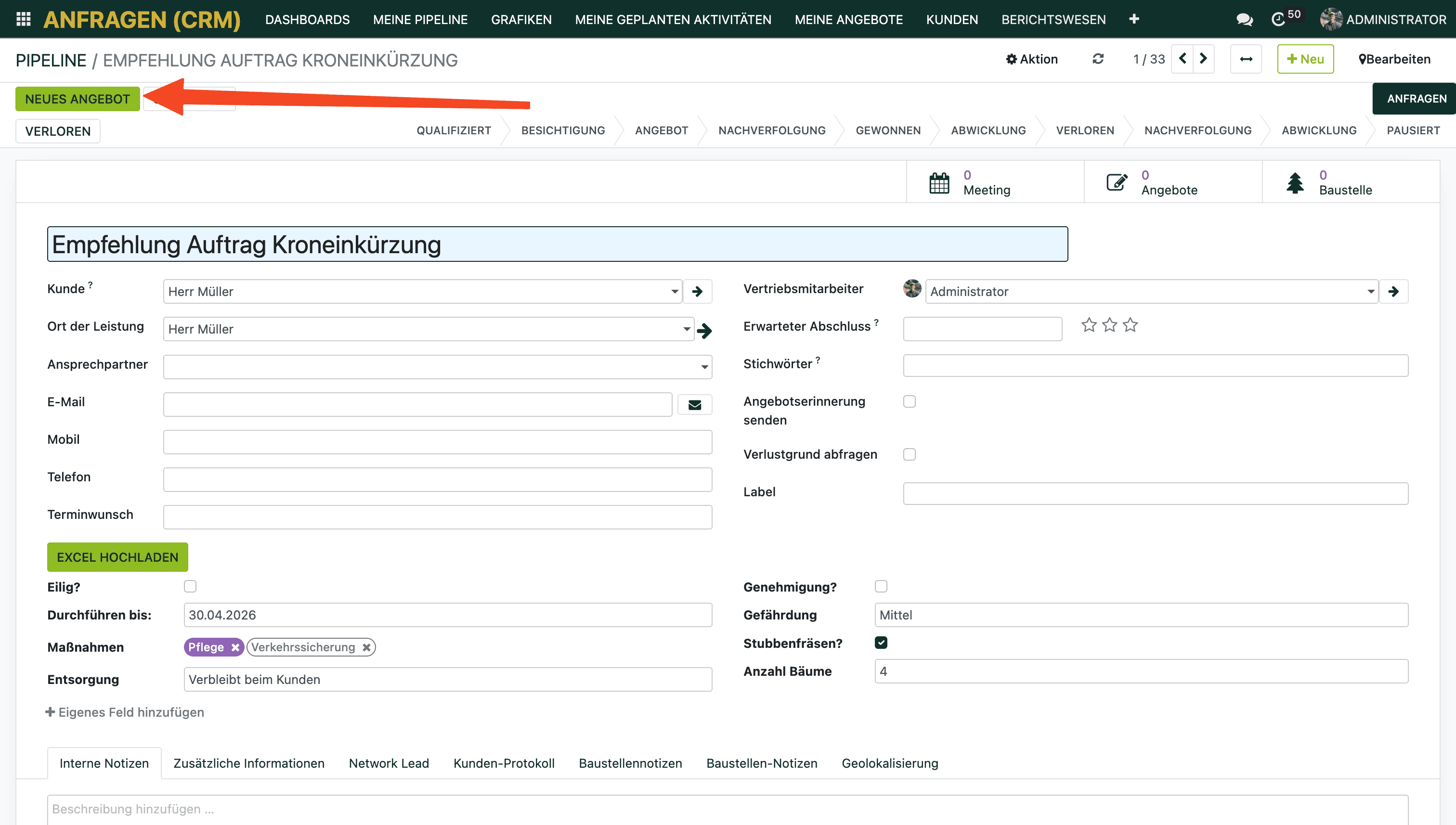1456x825 pixels.
Task: Set priority to three stars
Action: pos(1130,325)
